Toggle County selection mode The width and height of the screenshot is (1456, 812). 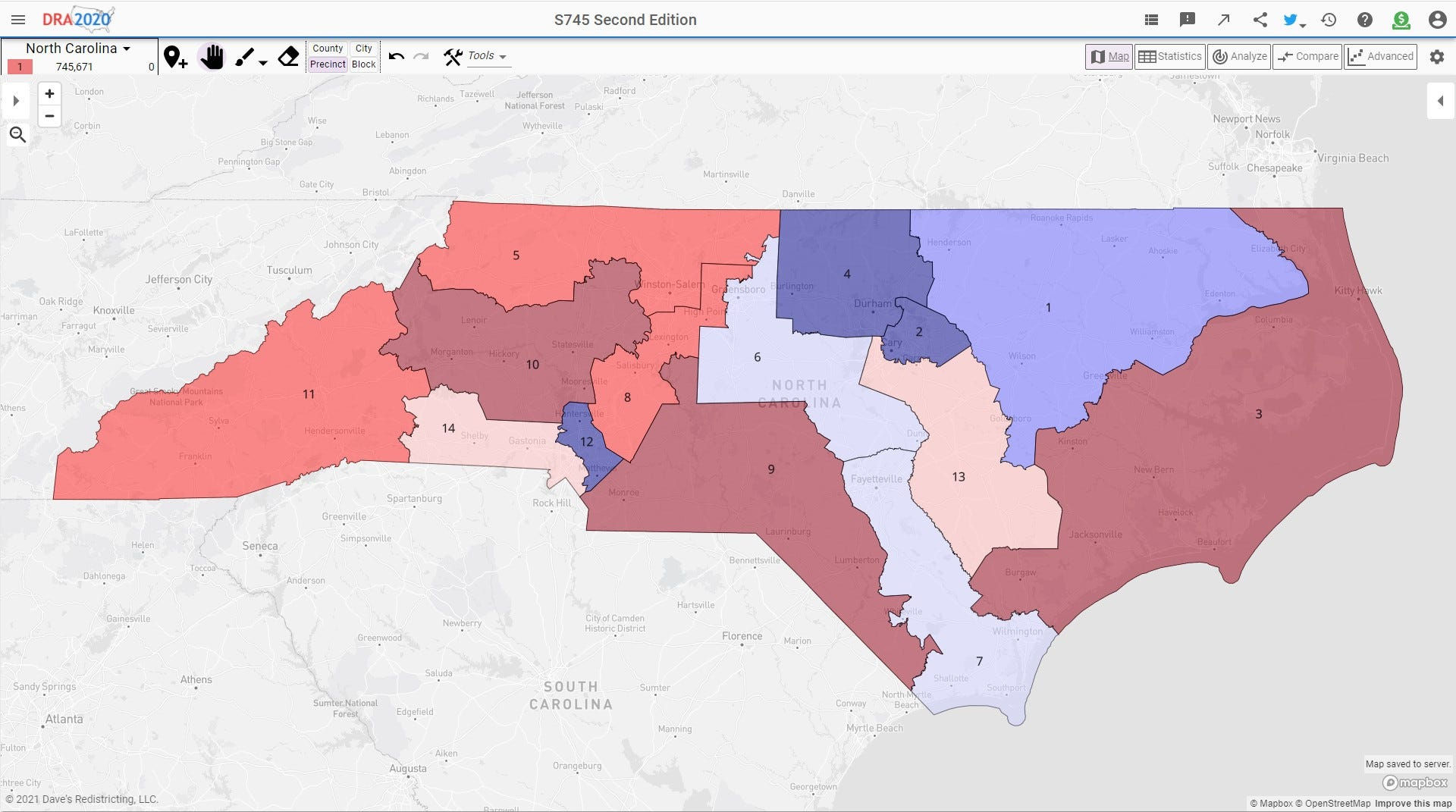328,48
